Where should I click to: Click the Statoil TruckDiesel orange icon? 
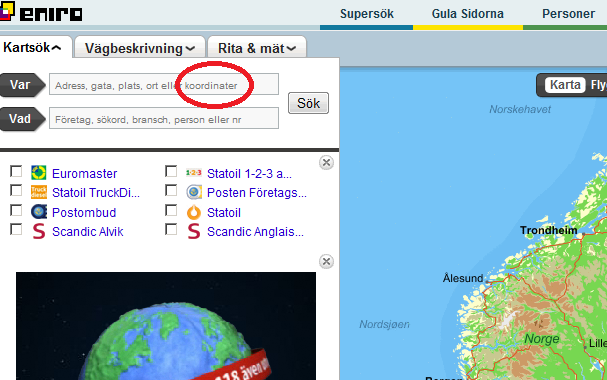point(39,192)
